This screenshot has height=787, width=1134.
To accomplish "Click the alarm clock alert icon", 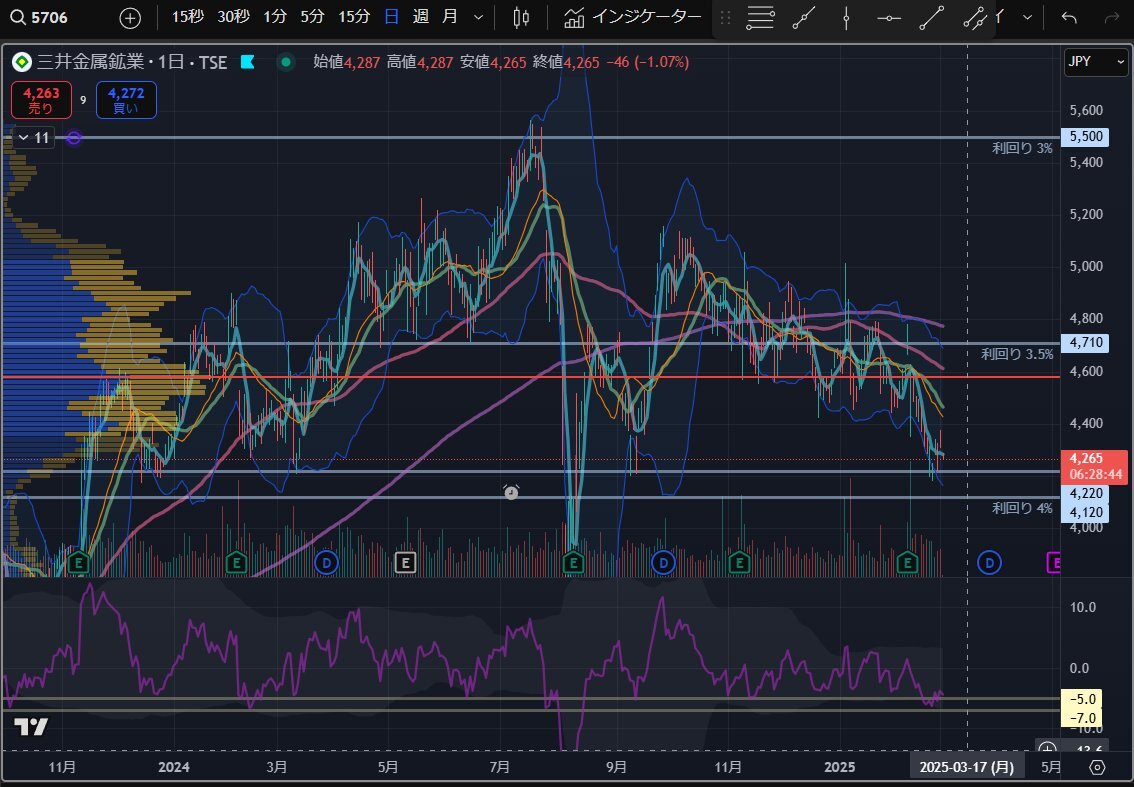I will pos(511,492).
